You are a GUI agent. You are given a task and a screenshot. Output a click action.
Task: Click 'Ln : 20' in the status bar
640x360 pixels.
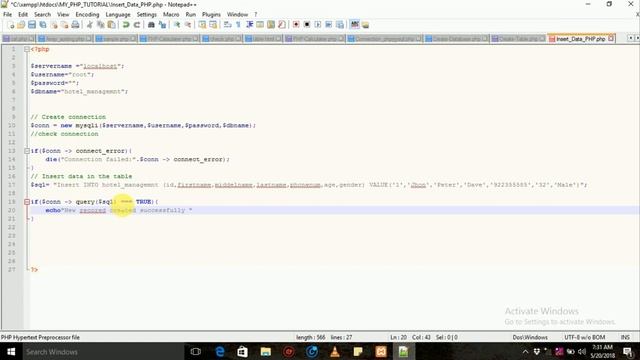[x=398, y=338]
